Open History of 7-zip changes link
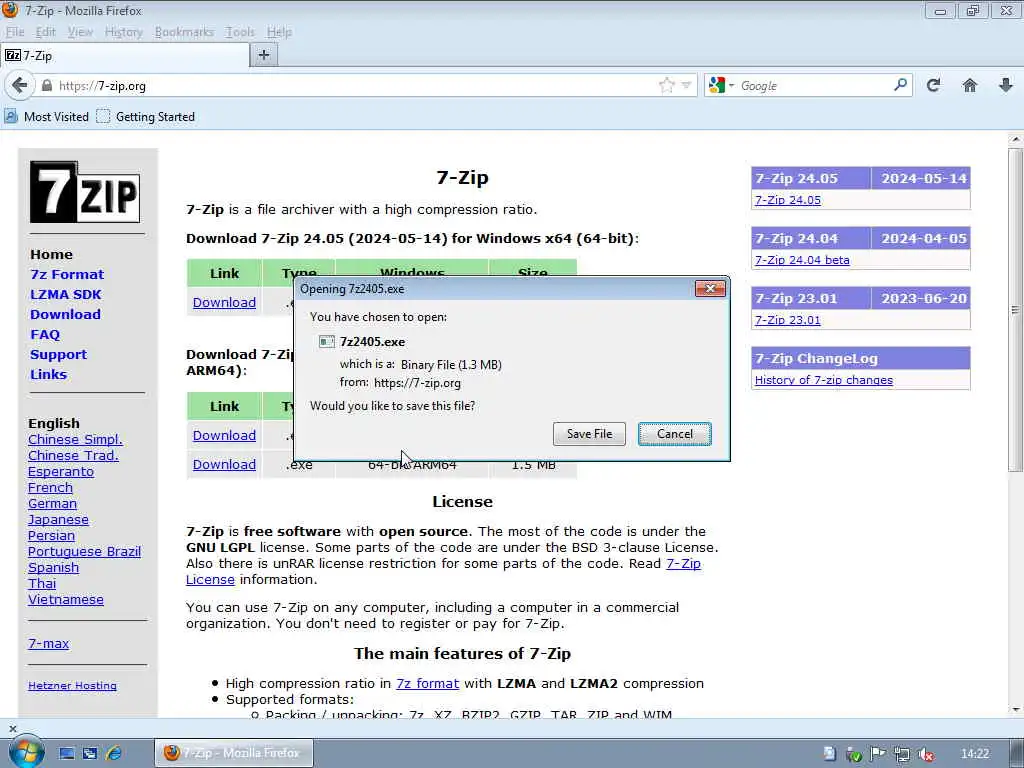Image resolution: width=1024 pixels, height=768 pixels. pos(824,380)
